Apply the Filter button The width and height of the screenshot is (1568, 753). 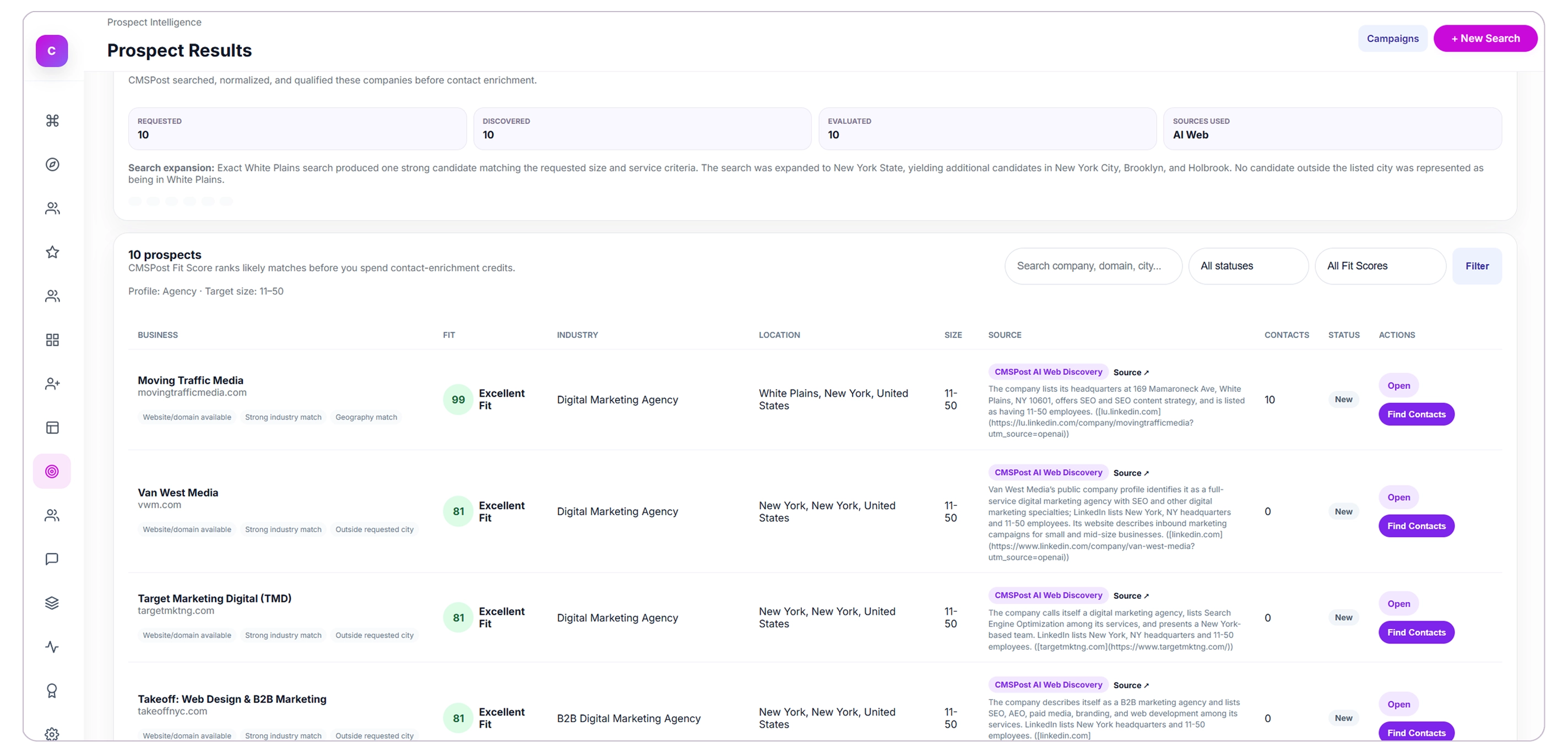pyautogui.click(x=1477, y=266)
